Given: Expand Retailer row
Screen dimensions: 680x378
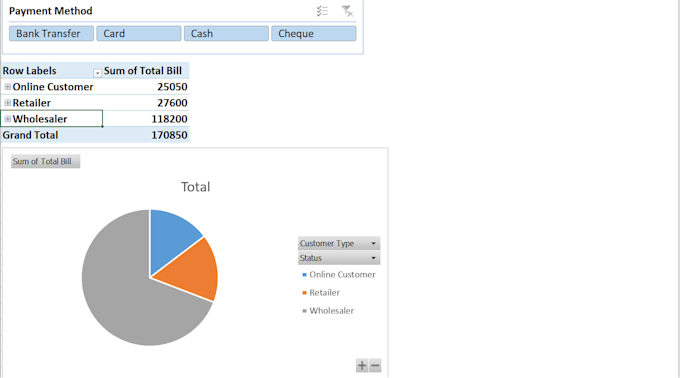Looking at the screenshot, I should click(7, 103).
